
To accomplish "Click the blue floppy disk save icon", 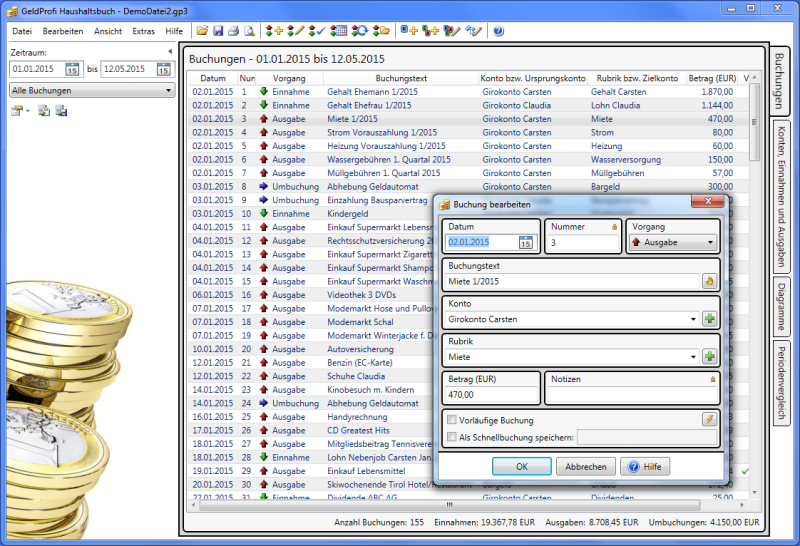I will [218, 31].
